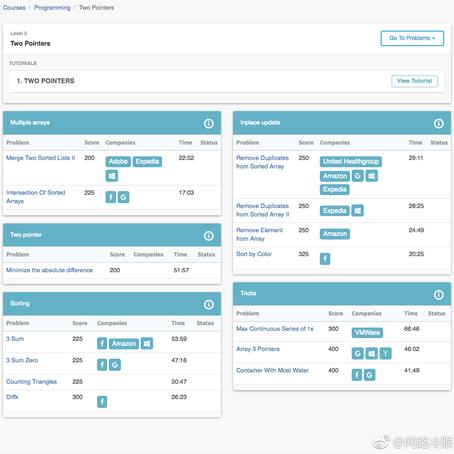Click info icon in Sorting header

click(x=209, y=305)
